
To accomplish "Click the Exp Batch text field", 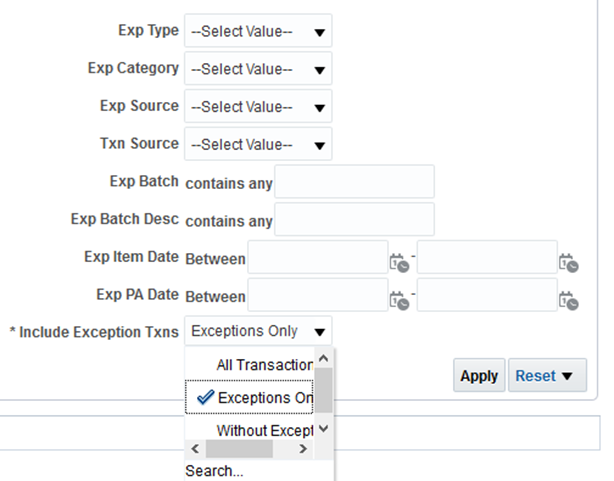I will pyautogui.click(x=354, y=182).
